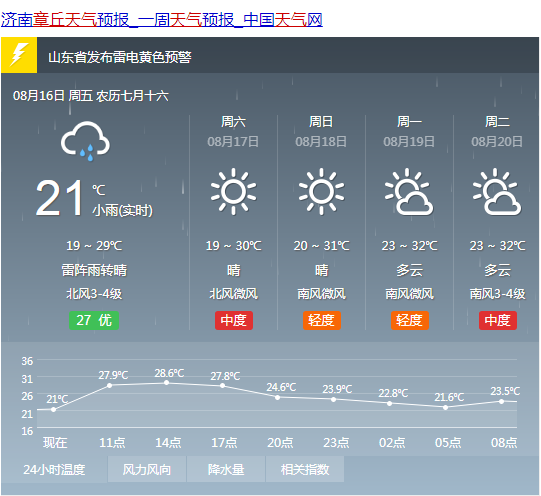
Task: Click the 08点 23.5℃ chart point
Action: point(502,401)
